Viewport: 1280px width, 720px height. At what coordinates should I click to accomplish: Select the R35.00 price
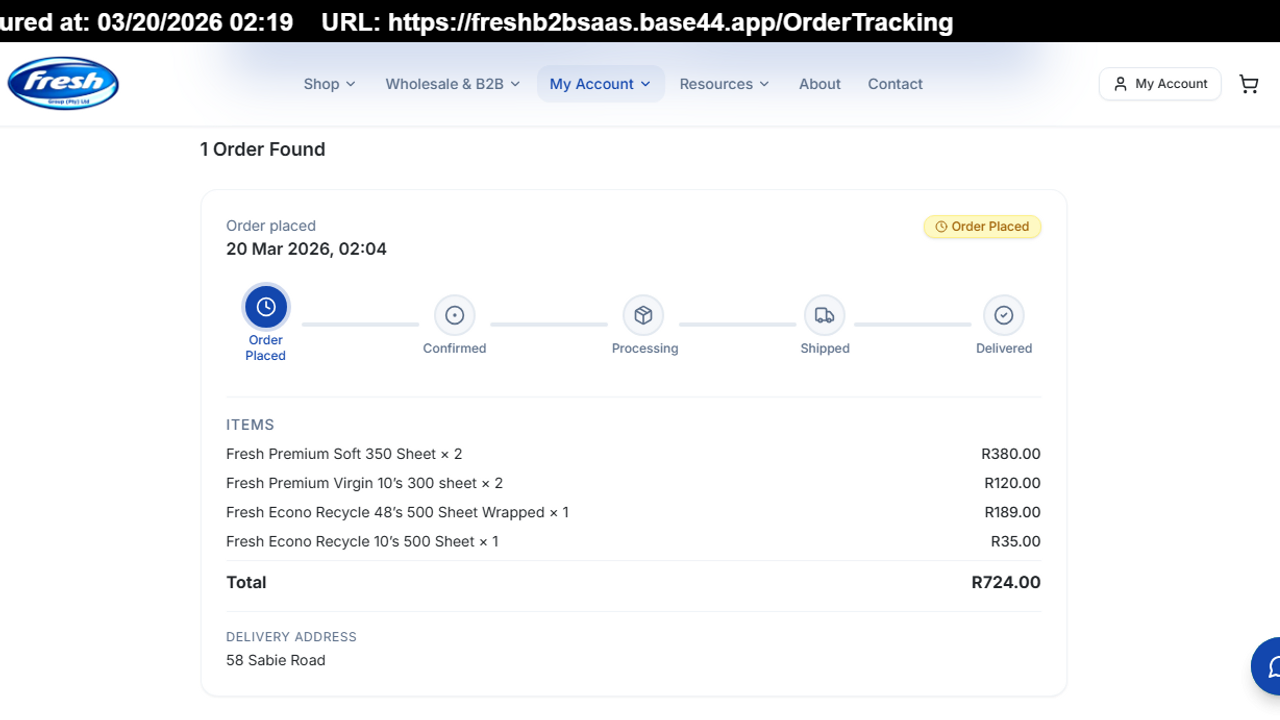[1015, 541]
